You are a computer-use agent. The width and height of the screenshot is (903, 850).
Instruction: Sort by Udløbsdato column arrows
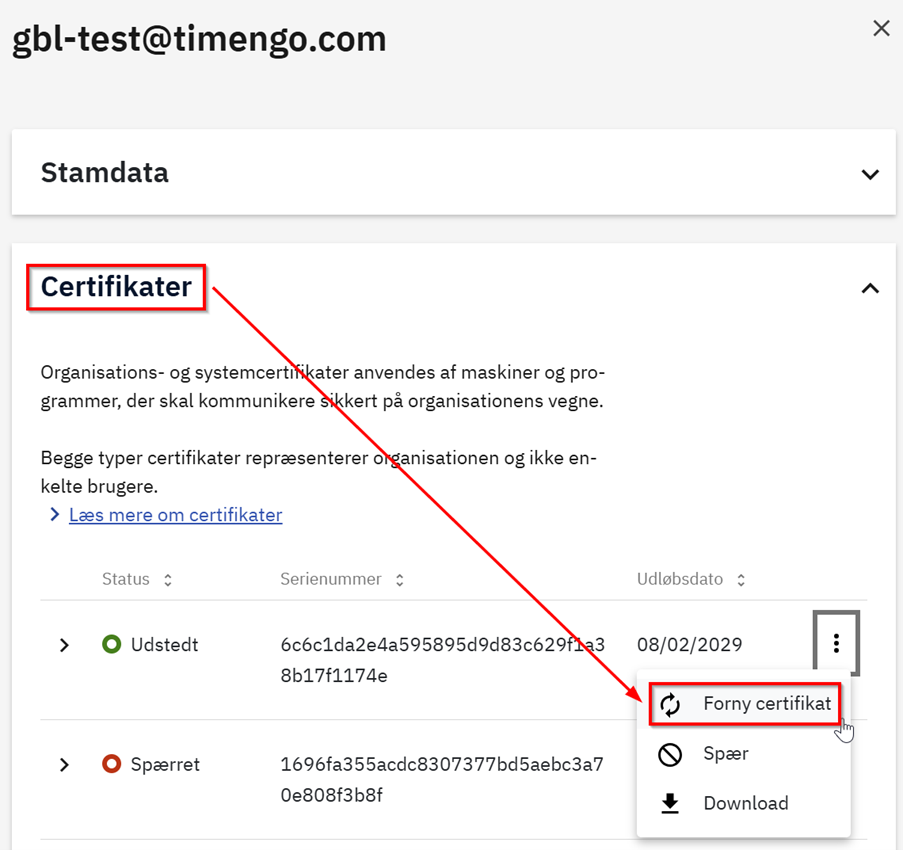pos(741,580)
